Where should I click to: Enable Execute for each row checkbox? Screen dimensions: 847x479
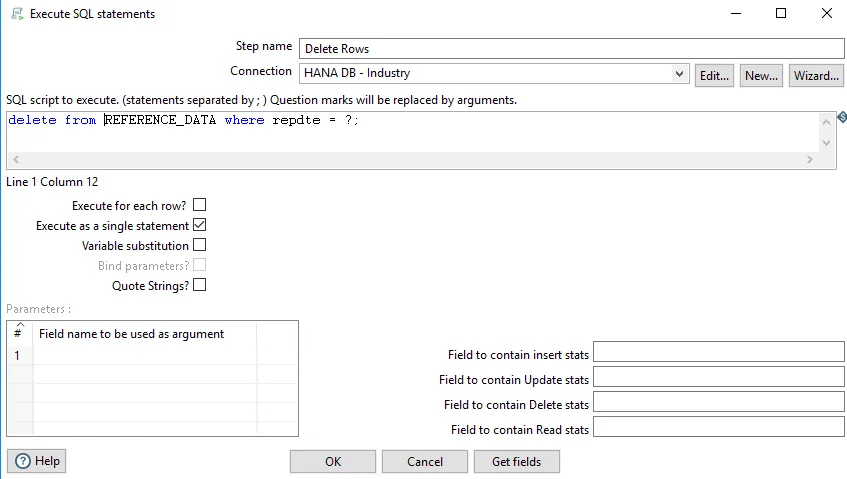199,205
